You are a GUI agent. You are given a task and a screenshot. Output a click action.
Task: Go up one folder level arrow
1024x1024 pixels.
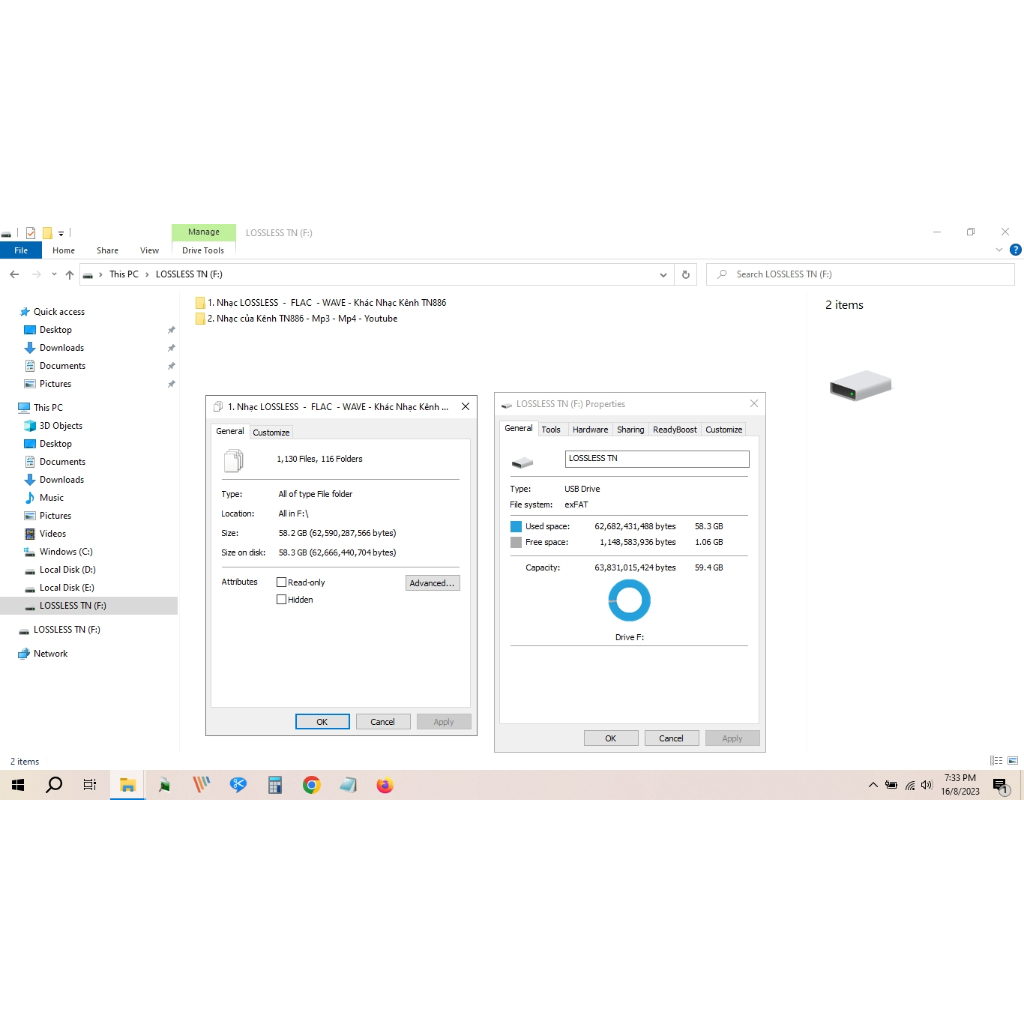click(69, 274)
